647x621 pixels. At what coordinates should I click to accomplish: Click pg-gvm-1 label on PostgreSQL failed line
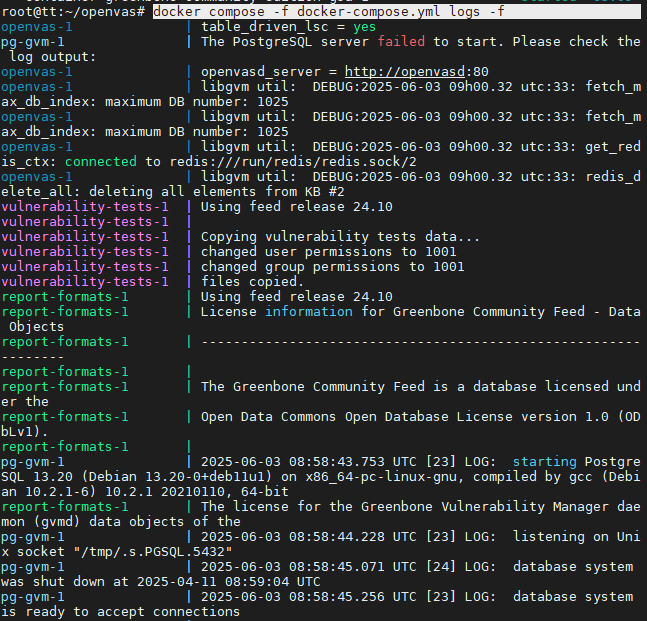(x=33, y=42)
